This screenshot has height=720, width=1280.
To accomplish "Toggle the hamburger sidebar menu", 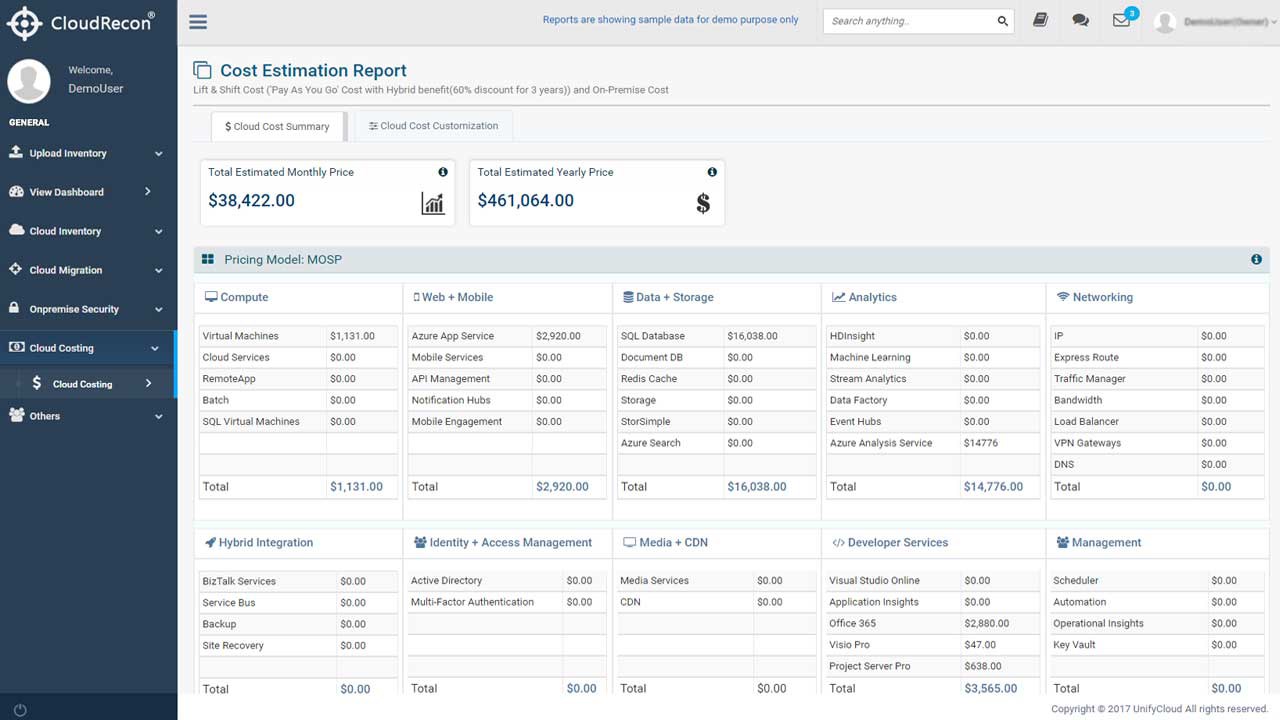I will click(198, 22).
